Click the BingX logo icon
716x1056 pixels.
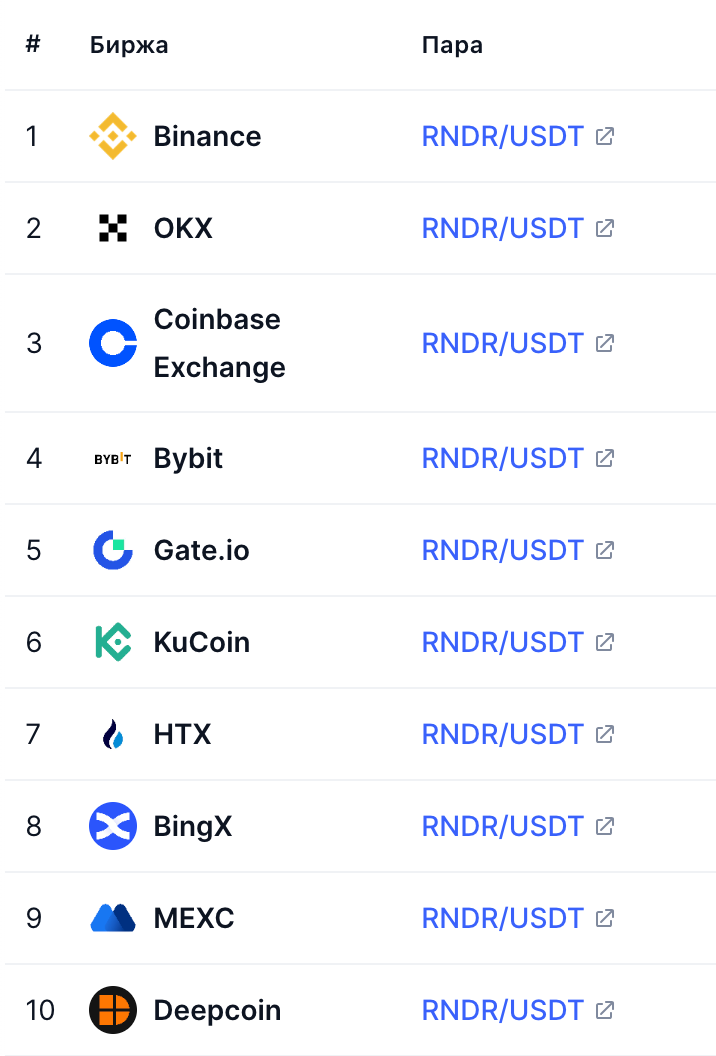113,826
